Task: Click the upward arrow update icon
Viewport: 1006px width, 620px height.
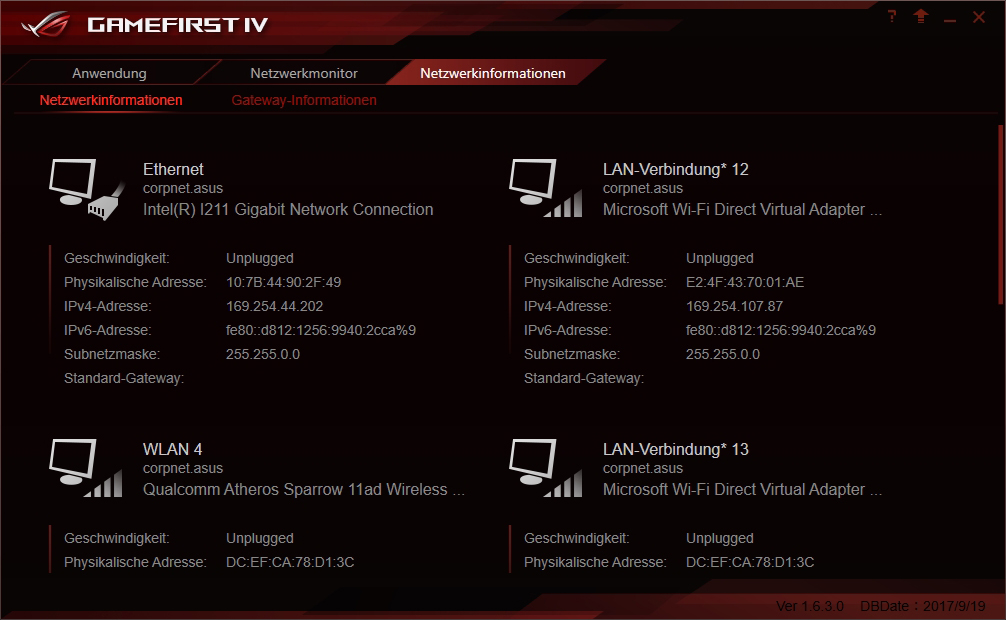Action: [921, 17]
